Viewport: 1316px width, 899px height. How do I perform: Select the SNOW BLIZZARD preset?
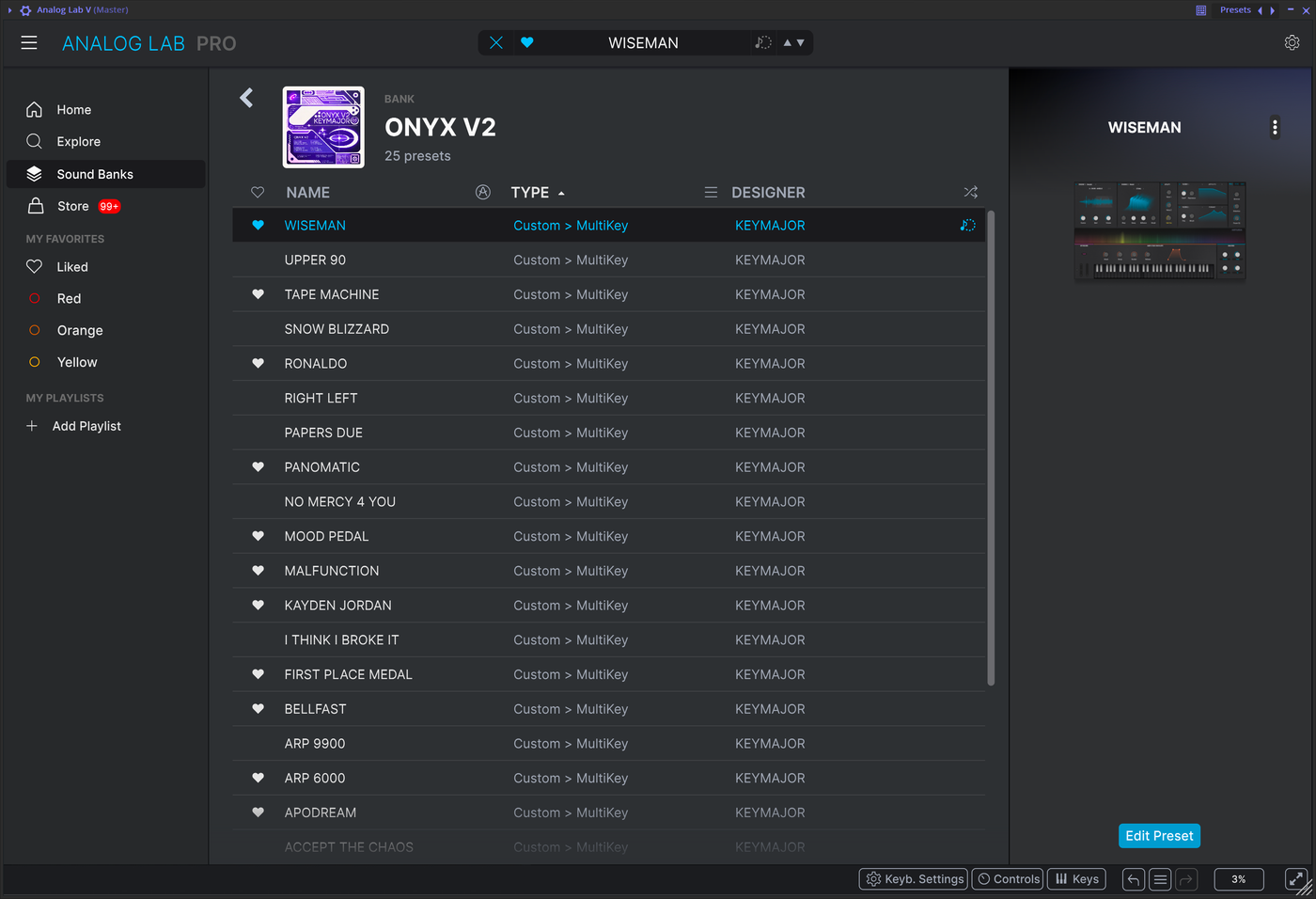click(x=609, y=329)
